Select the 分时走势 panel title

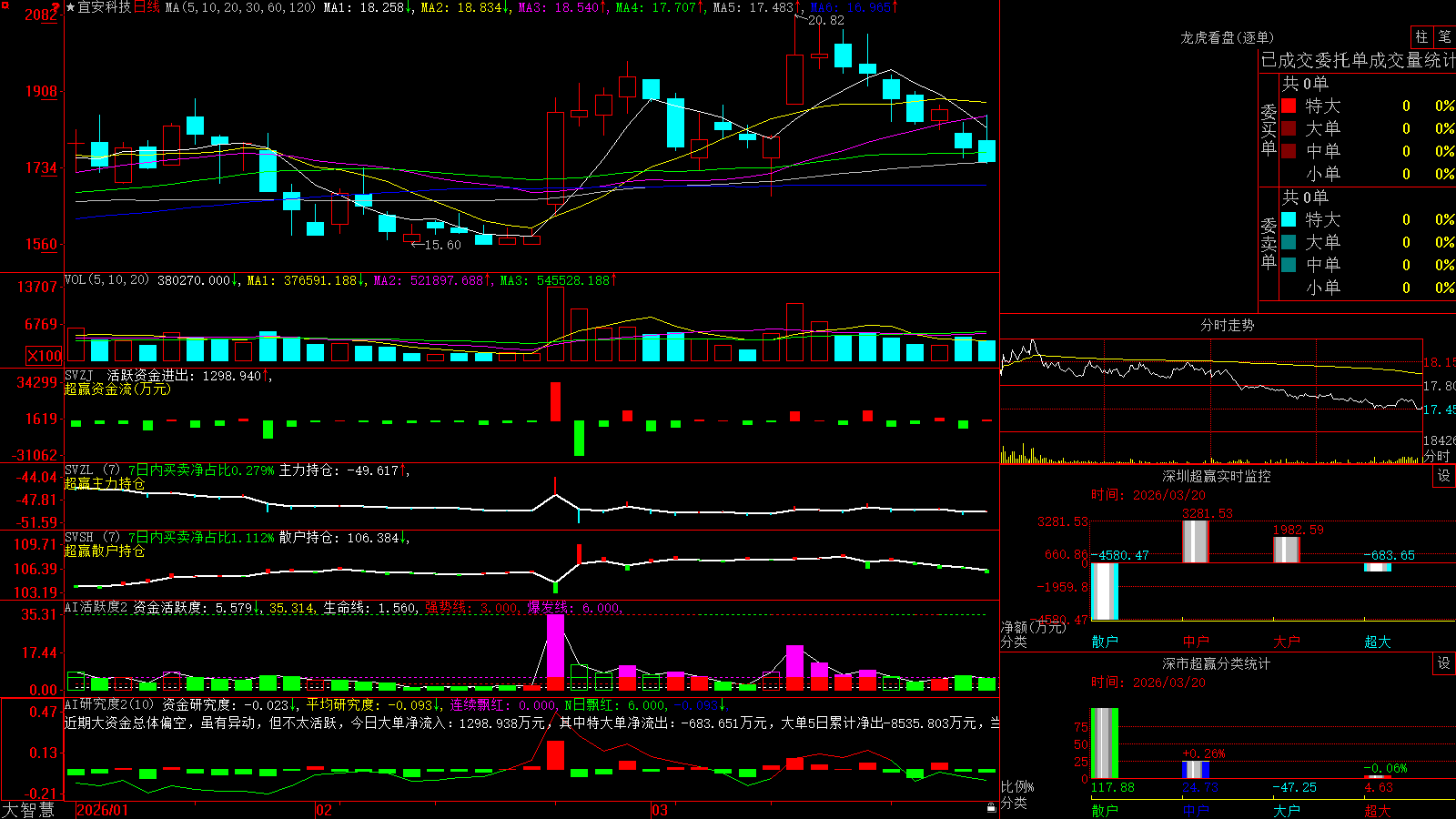(1227, 325)
